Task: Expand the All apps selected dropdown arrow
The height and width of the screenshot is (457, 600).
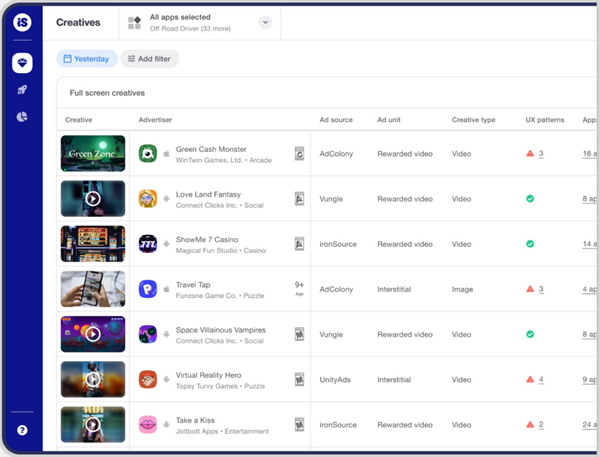Action: pyautogui.click(x=265, y=22)
